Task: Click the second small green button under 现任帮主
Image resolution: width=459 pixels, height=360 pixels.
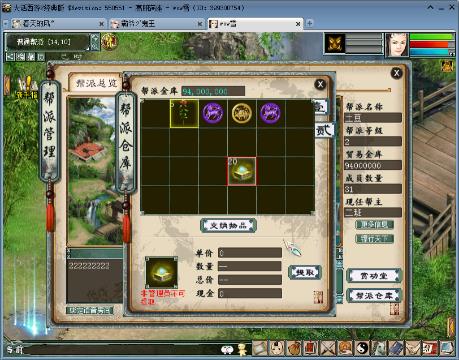Action: [x=374, y=239]
